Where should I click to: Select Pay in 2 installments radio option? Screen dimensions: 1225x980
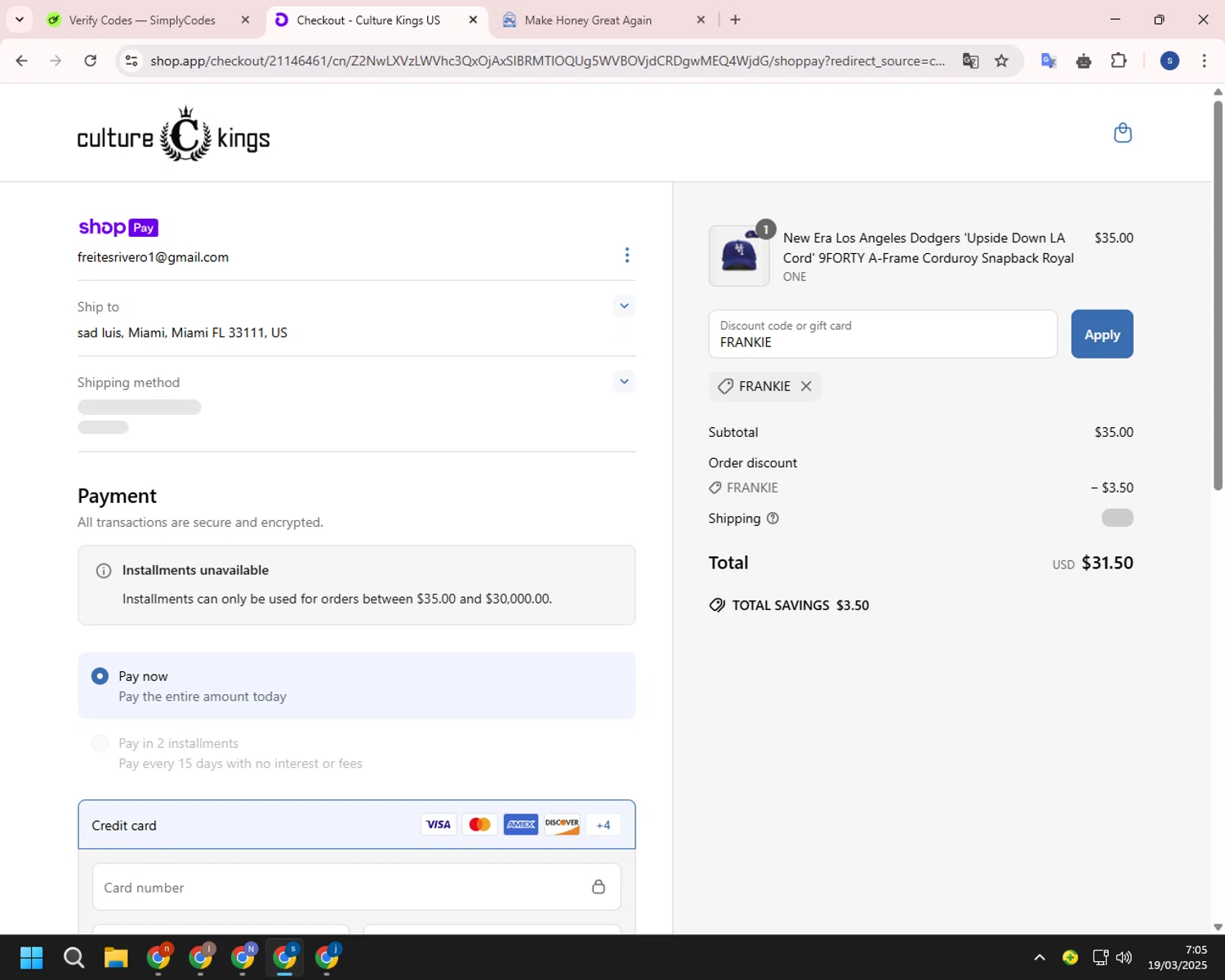[x=100, y=743]
